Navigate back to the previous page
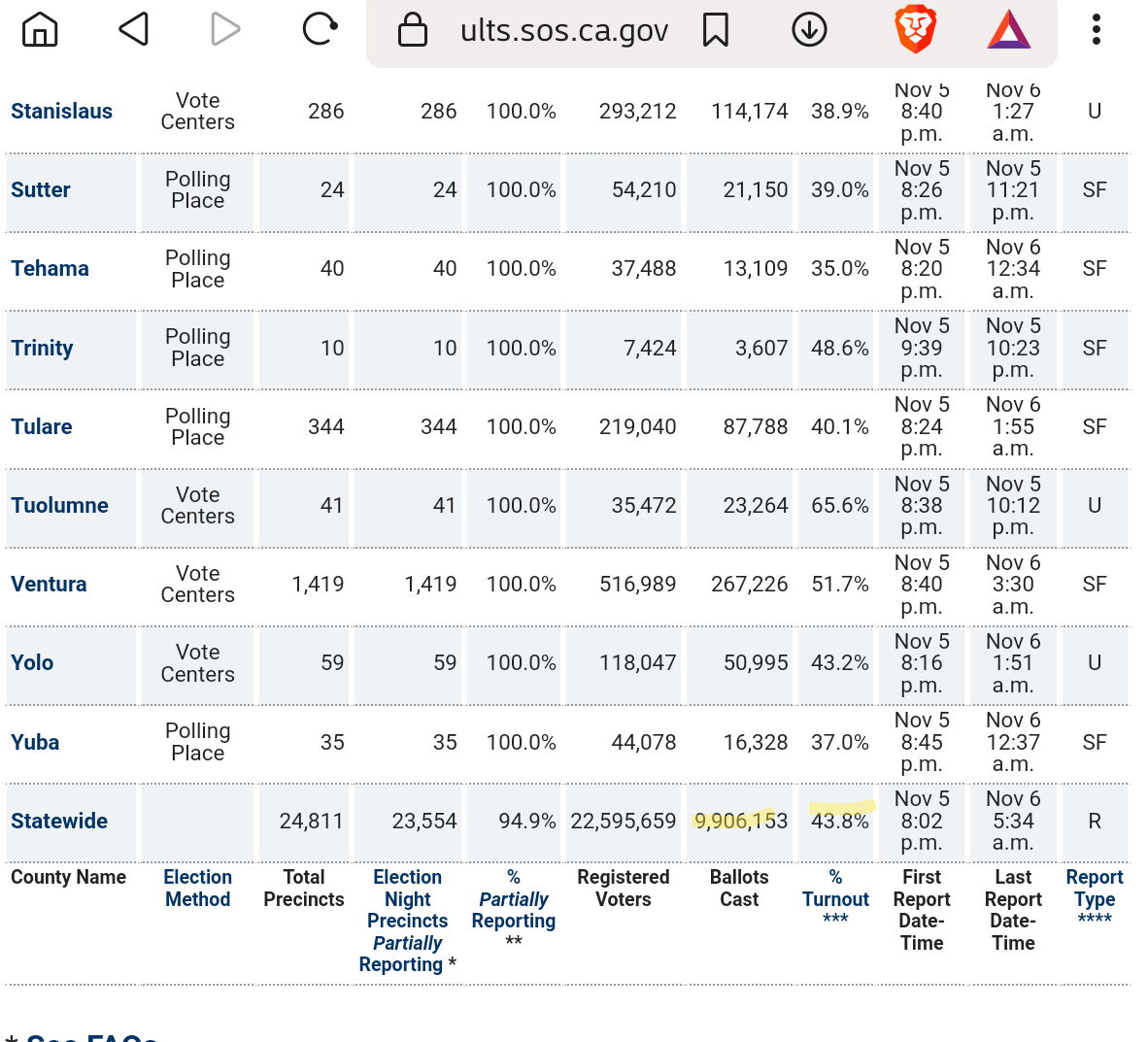1148x1042 pixels. pos(134,30)
